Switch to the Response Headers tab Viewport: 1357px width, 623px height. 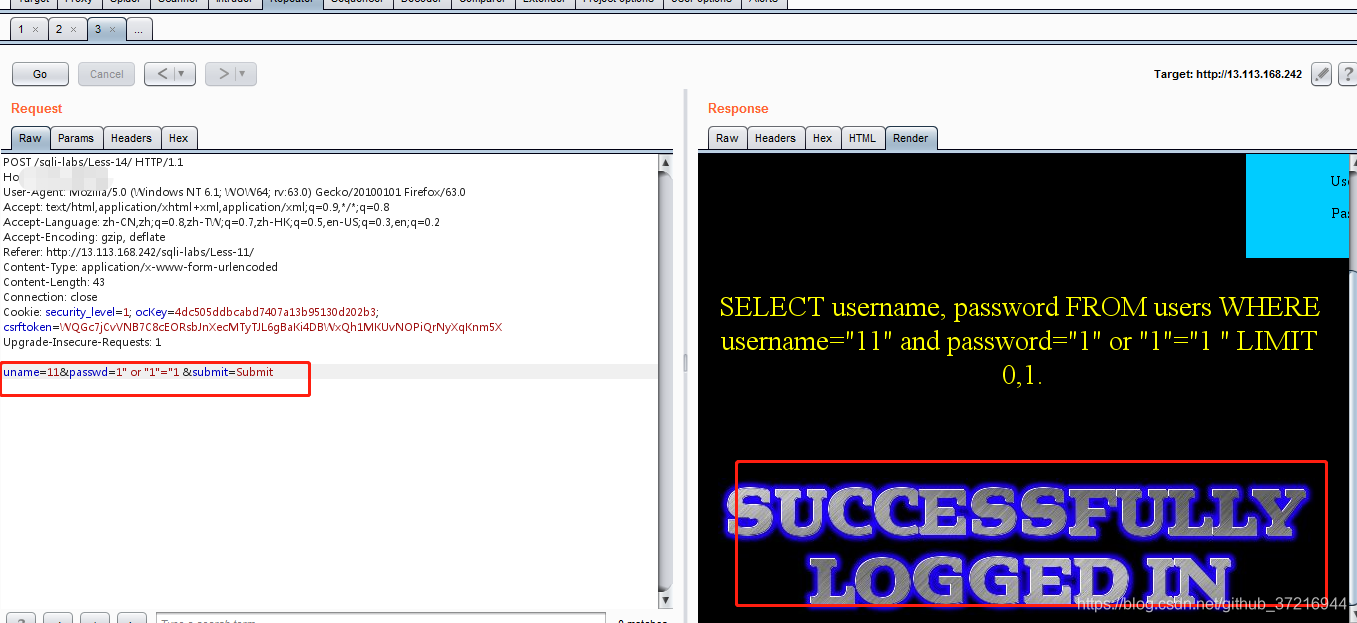tap(775, 138)
